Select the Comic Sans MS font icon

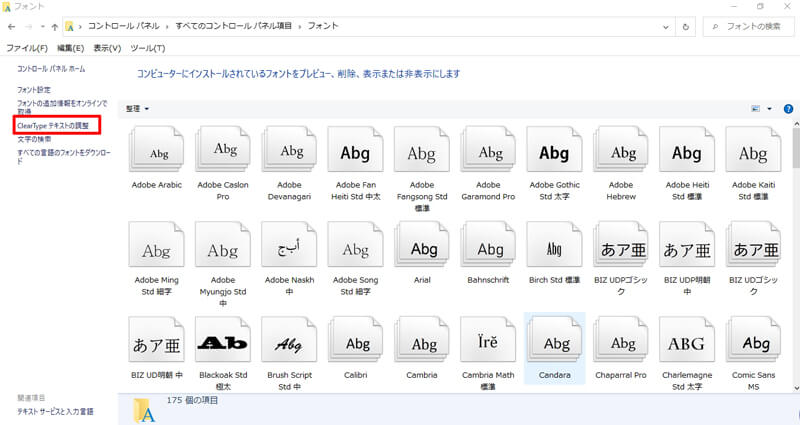point(754,340)
